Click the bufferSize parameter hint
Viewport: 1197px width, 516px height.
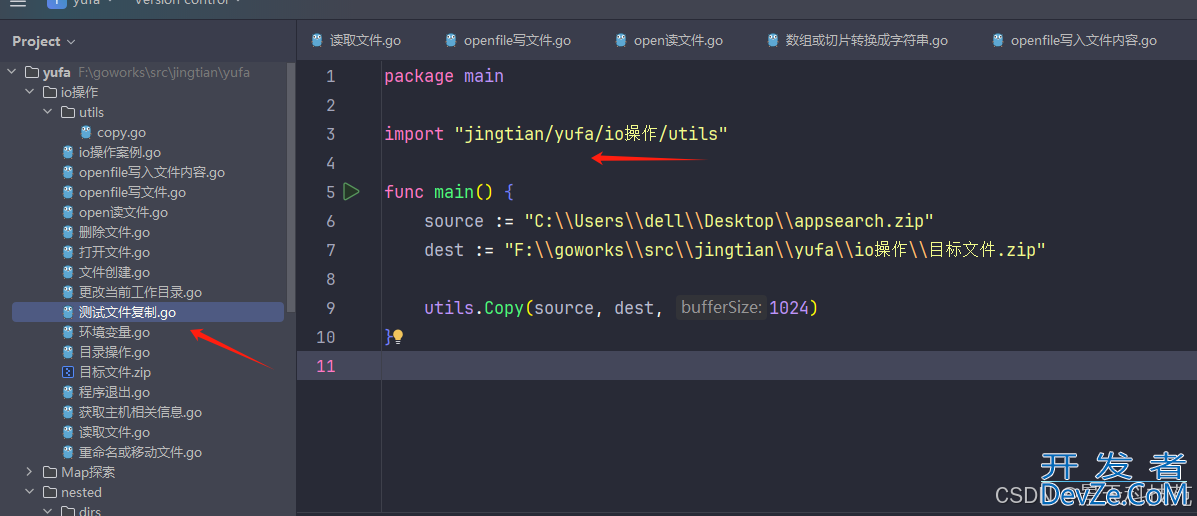721,308
